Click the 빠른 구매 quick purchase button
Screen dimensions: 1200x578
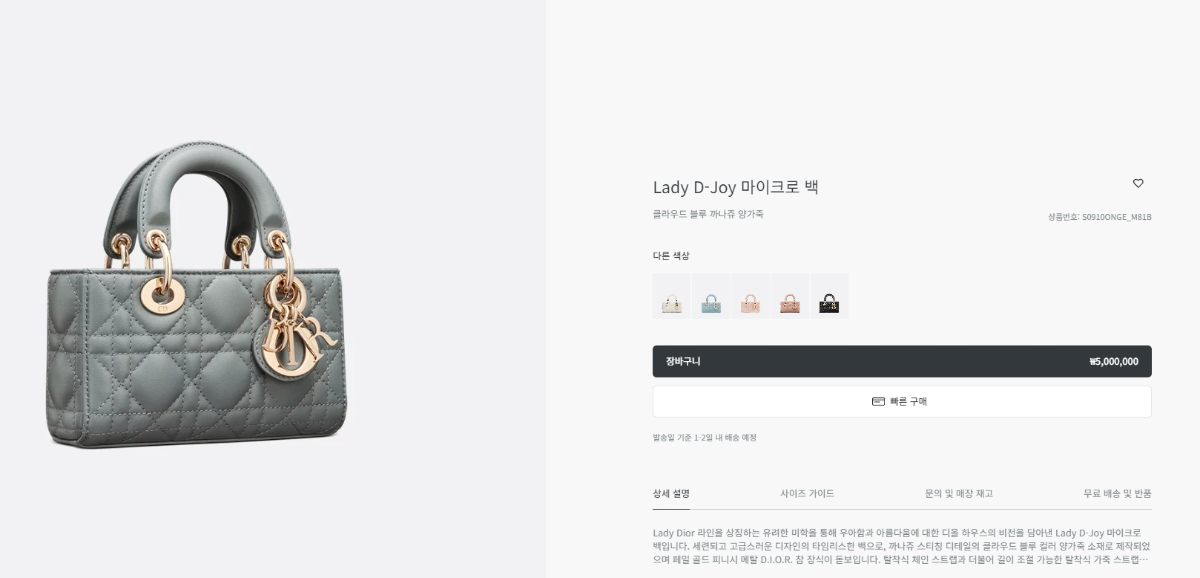coord(902,401)
